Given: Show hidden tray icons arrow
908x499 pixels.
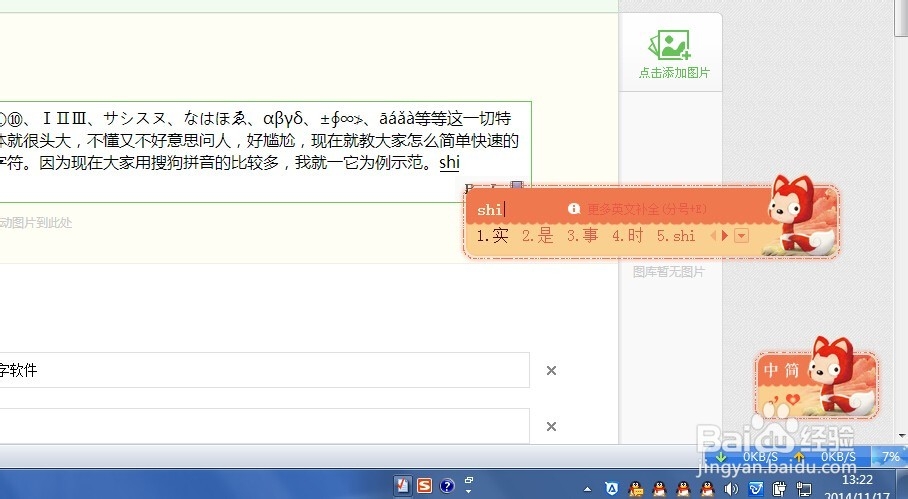Looking at the screenshot, I should point(587,489).
